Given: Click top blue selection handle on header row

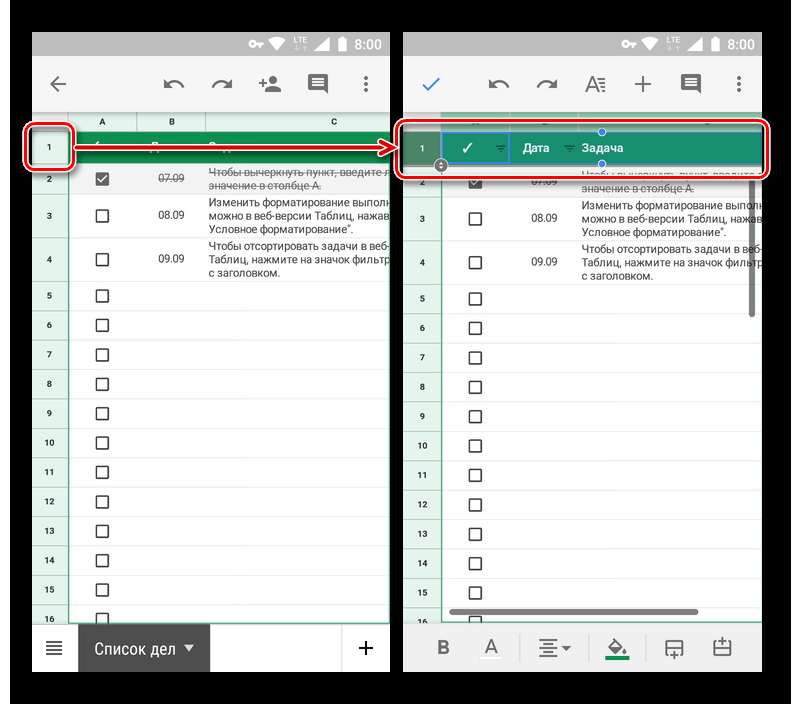Looking at the screenshot, I should (x=602, y=132).
